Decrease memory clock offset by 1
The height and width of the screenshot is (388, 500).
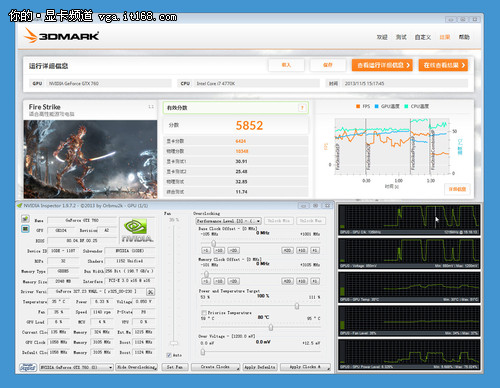(x=206, y=281)
